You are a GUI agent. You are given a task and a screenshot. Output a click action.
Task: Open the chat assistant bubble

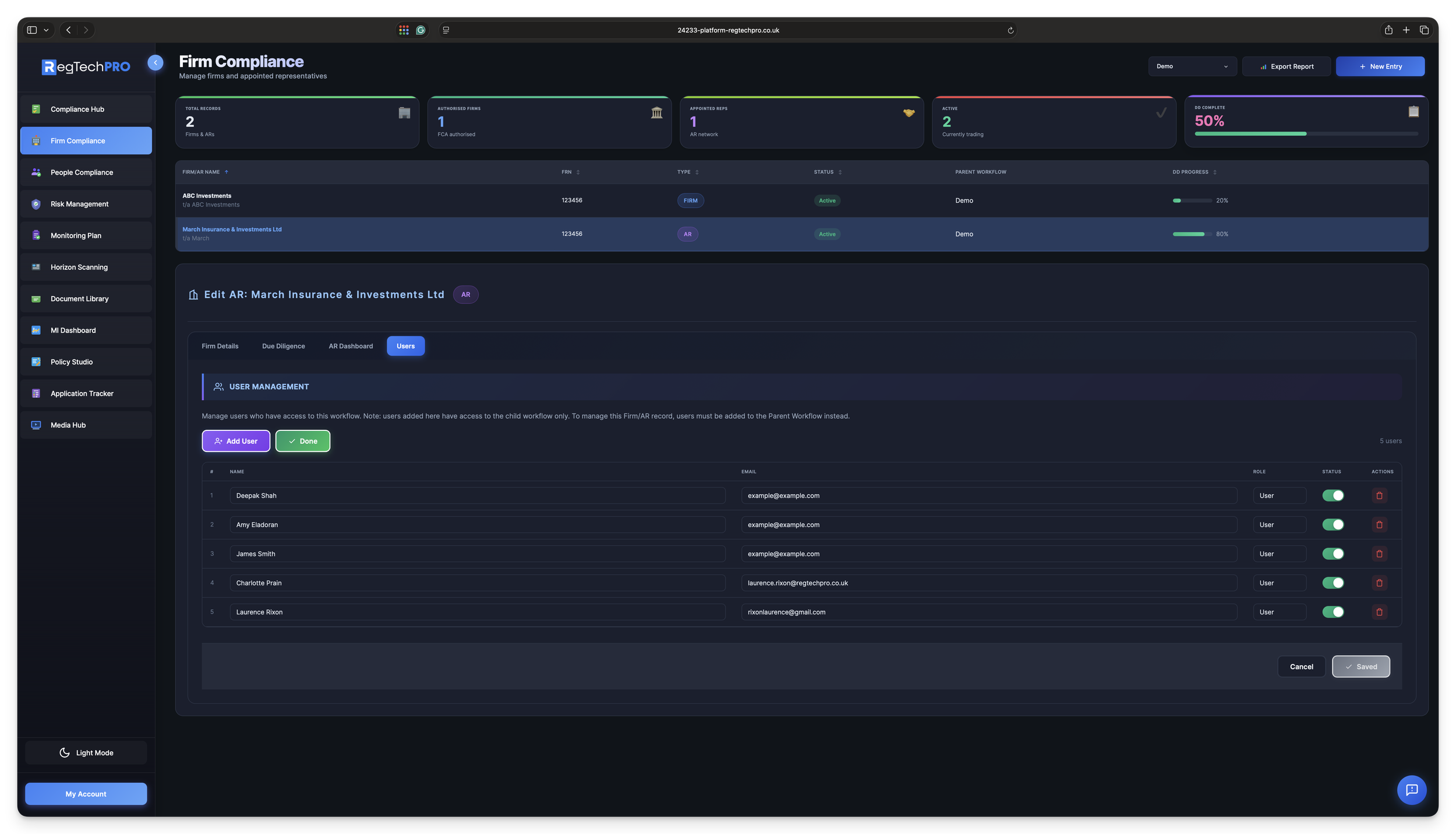click(x=1411, y=790)
